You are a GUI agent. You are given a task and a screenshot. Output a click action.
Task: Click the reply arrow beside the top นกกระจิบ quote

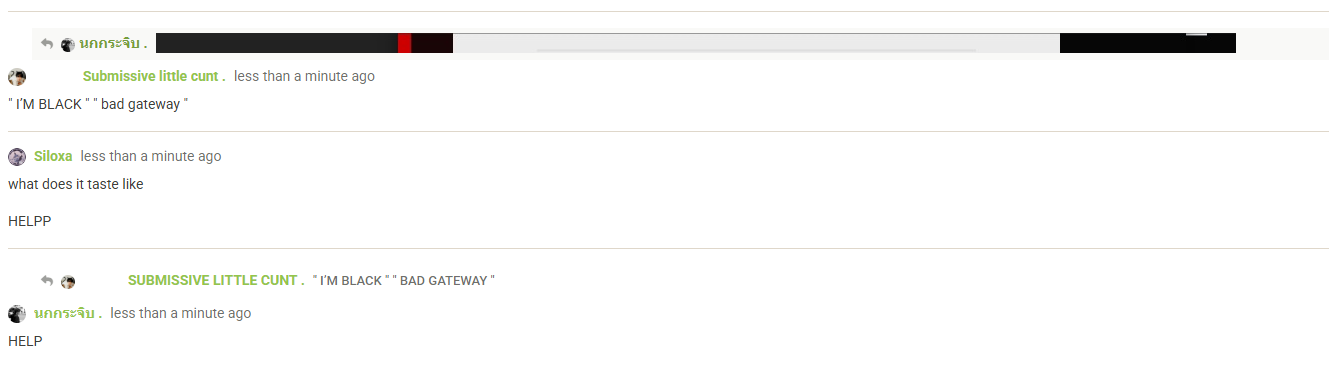[x=46, y=44]
